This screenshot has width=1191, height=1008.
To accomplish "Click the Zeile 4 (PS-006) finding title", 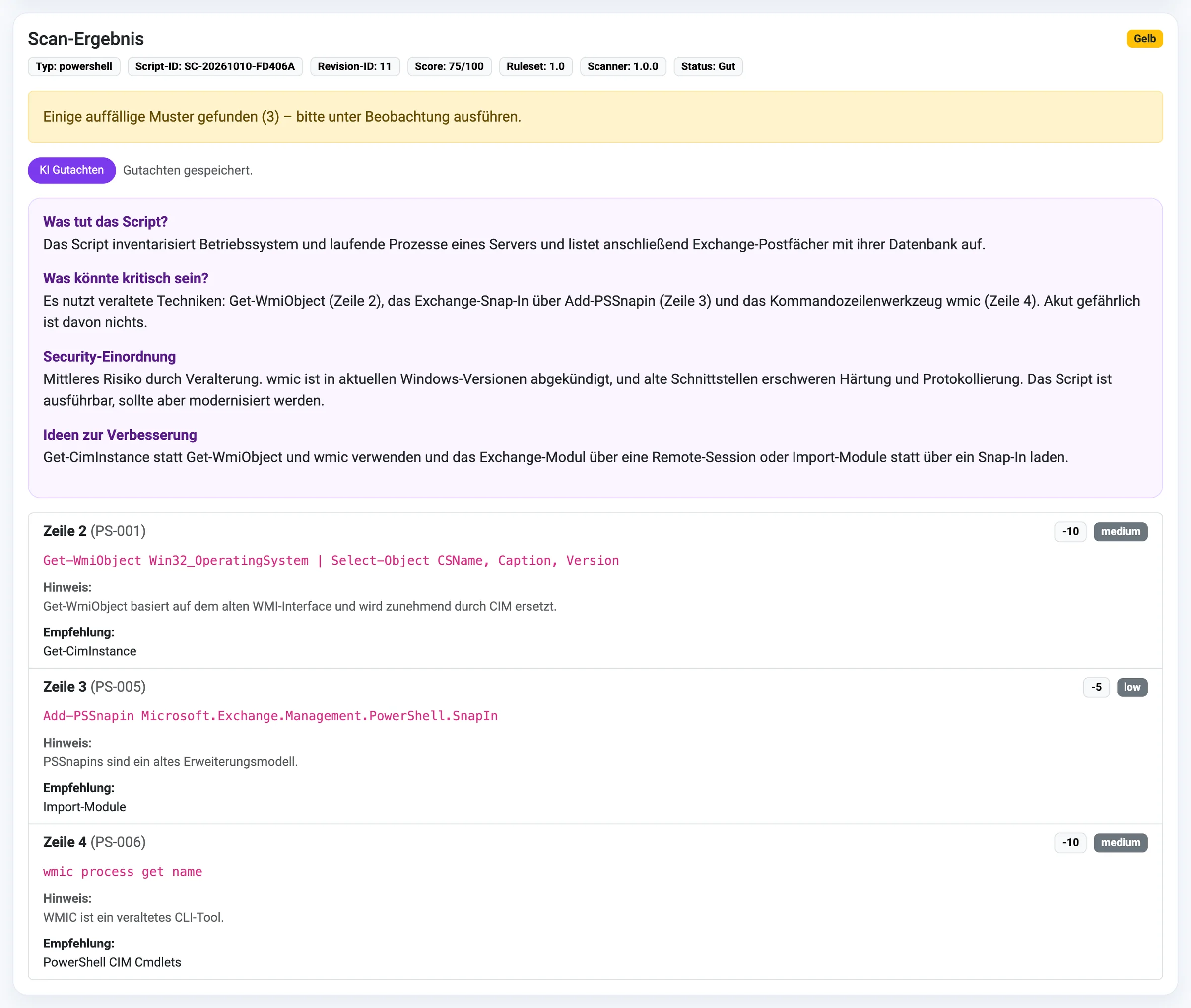I will click(94, 842).
